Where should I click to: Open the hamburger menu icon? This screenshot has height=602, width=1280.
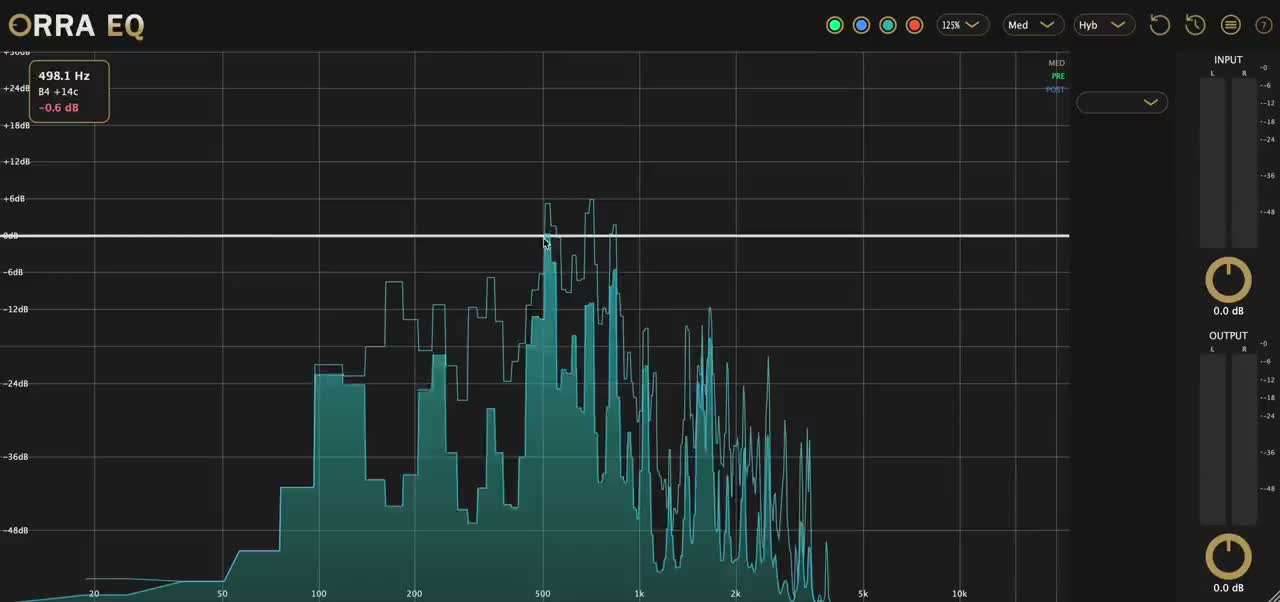pos(1231,25)
